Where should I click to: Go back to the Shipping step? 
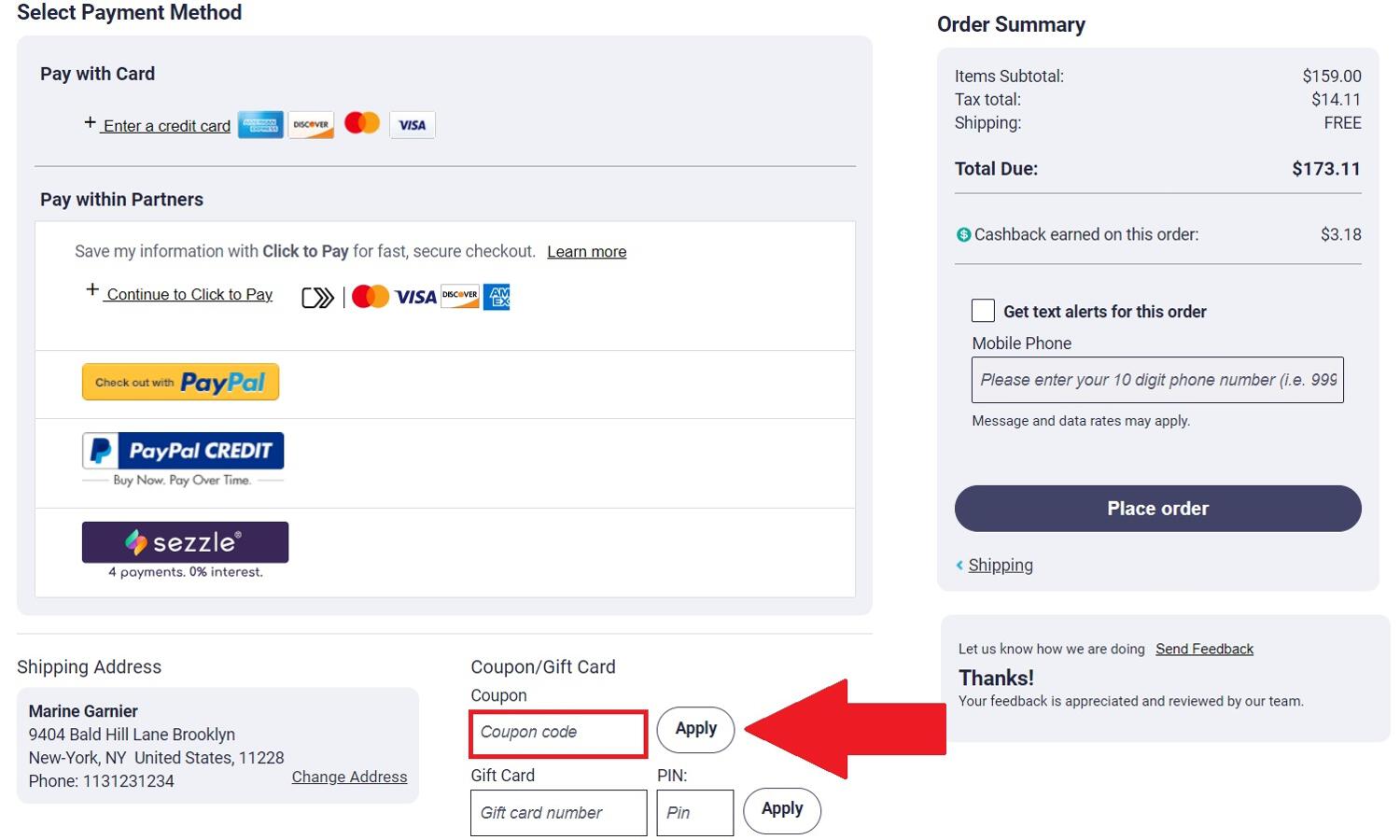(1000, 565)
